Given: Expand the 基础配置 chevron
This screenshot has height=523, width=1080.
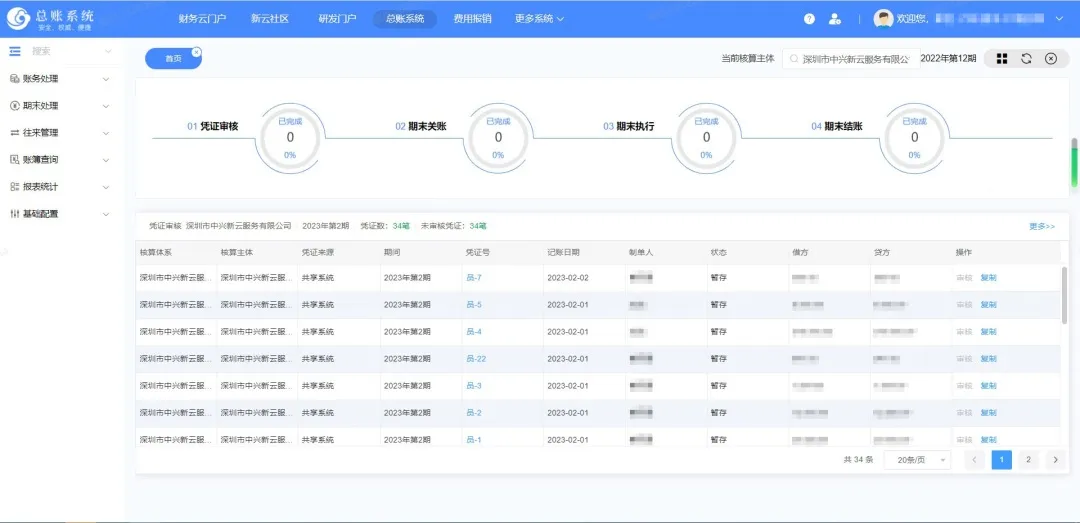Looking at the screenshot, I should tap(106, 214).
